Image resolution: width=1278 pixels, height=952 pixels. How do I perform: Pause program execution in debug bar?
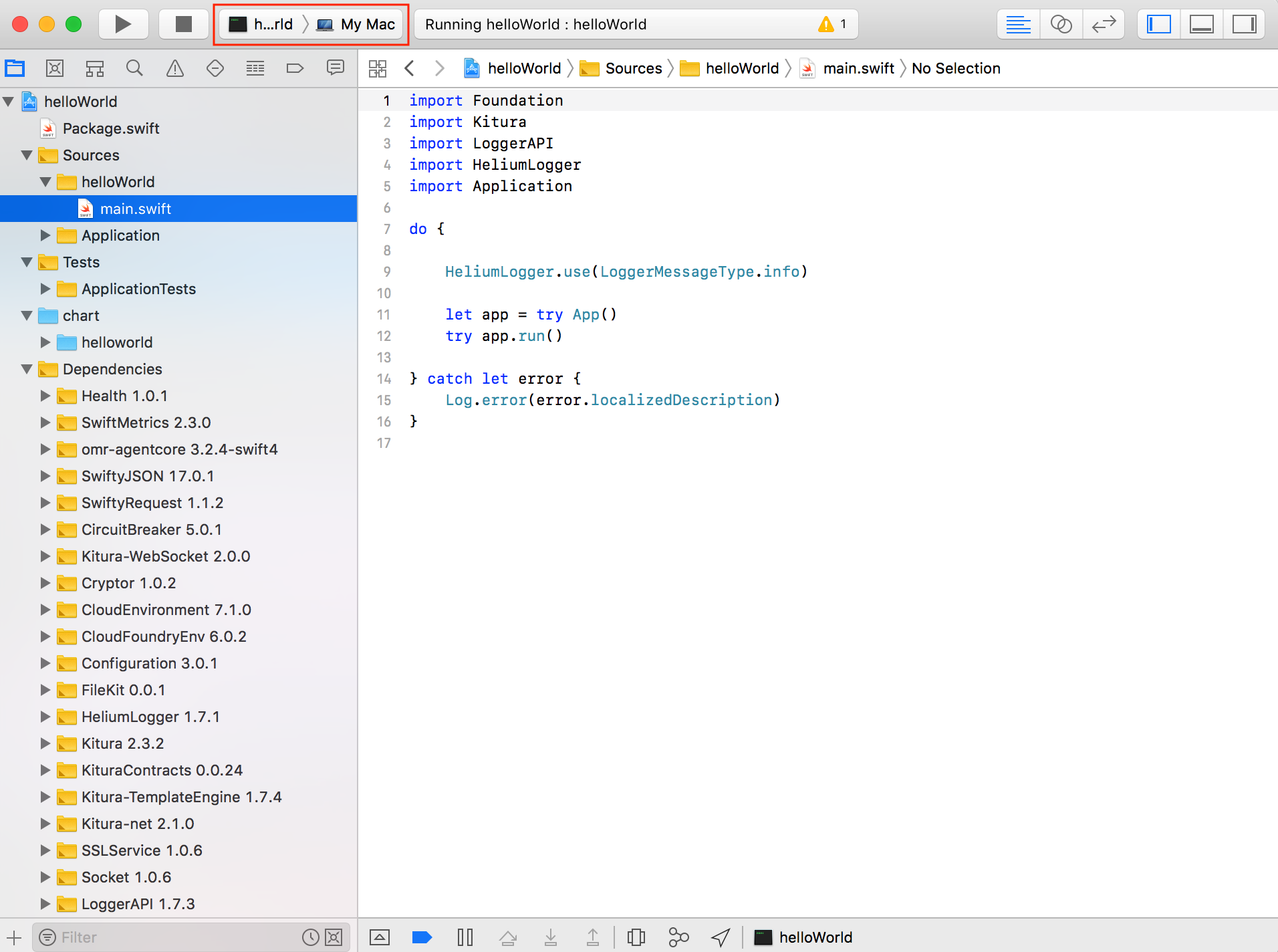tap(465, 937)
